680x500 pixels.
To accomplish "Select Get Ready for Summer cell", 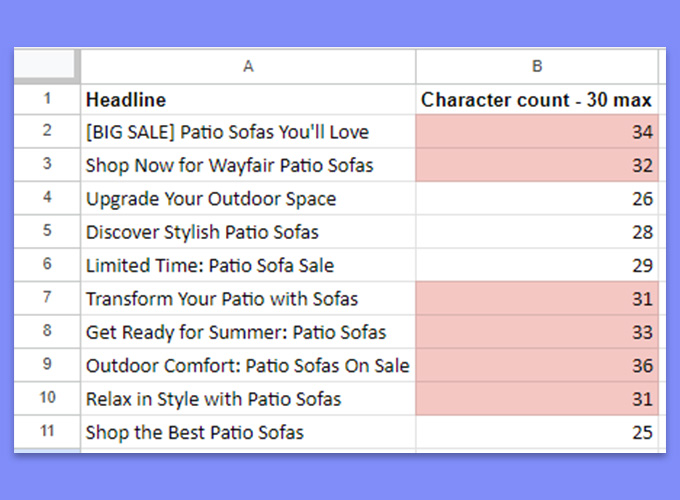I will click(248, 332).
